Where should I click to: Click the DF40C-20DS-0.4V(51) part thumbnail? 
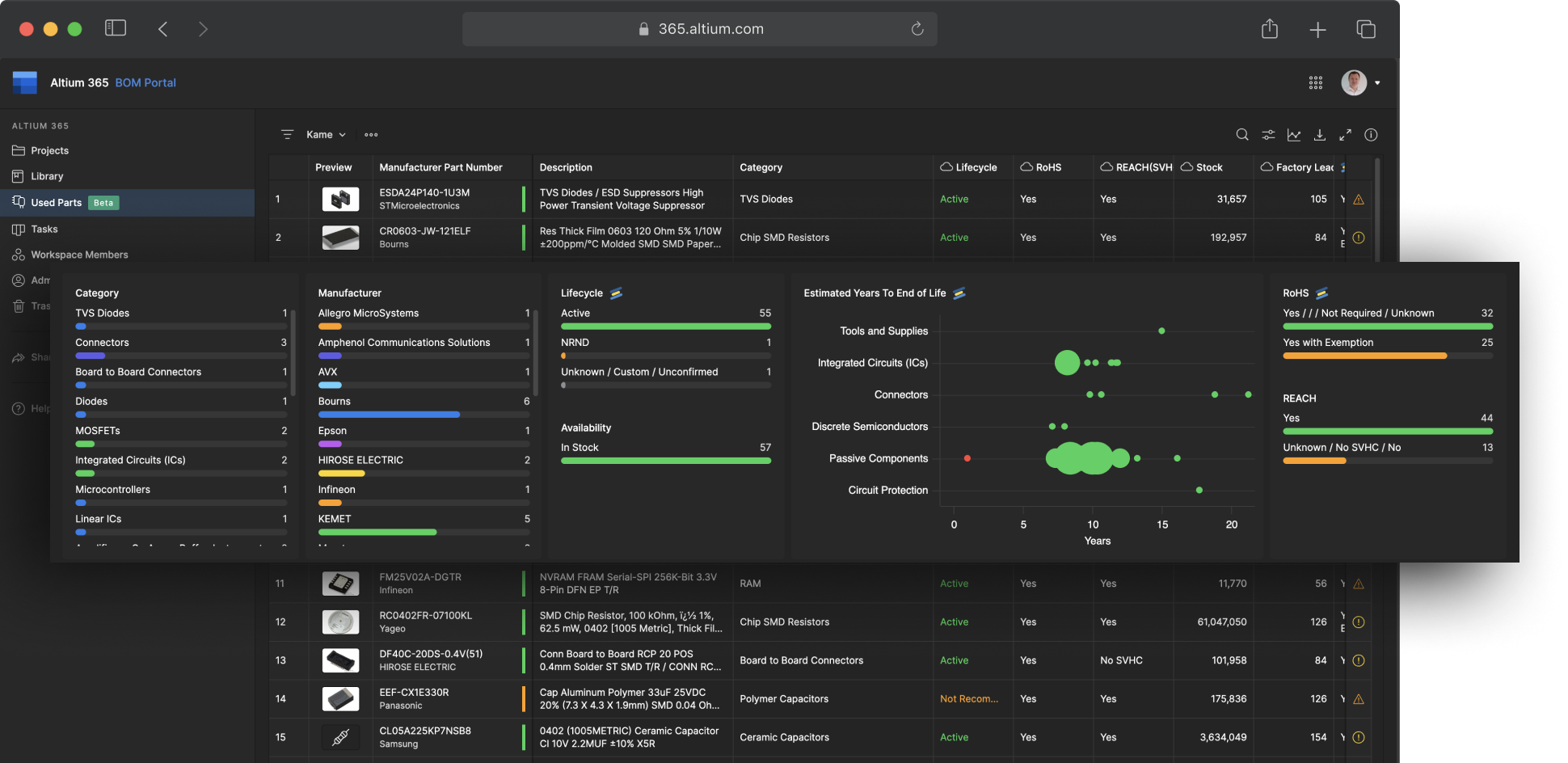click(x=340, y=660)
